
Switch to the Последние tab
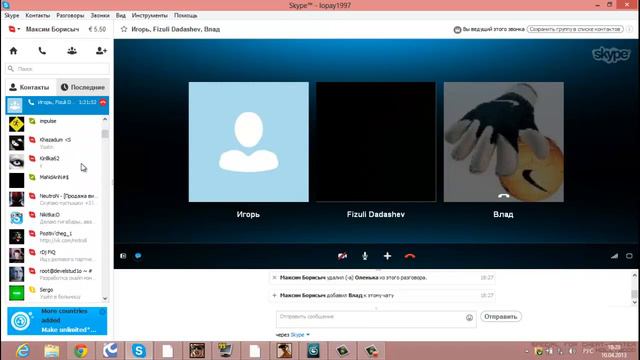[83, 87]
